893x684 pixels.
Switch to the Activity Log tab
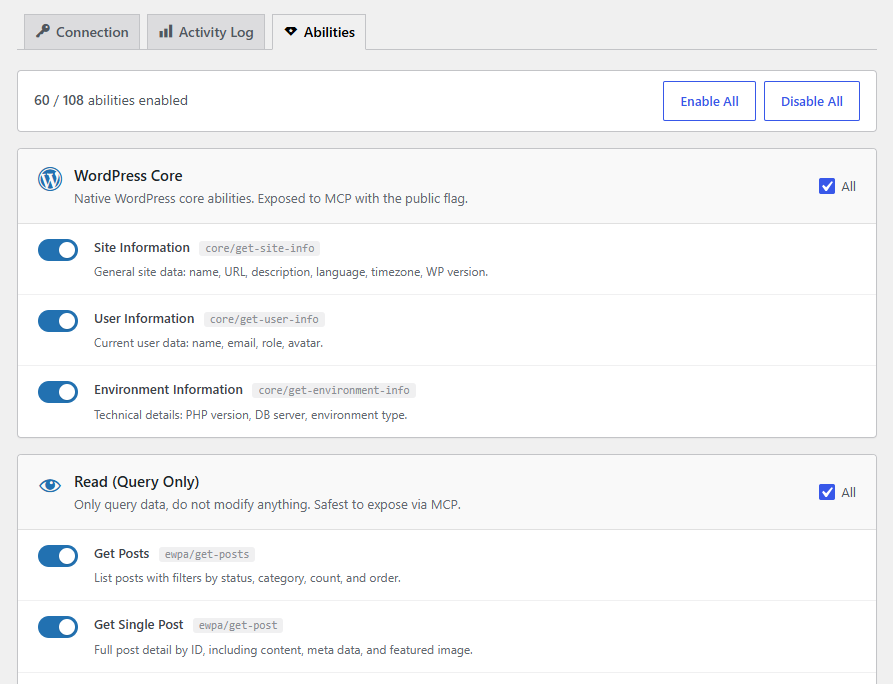click(206, 32)
